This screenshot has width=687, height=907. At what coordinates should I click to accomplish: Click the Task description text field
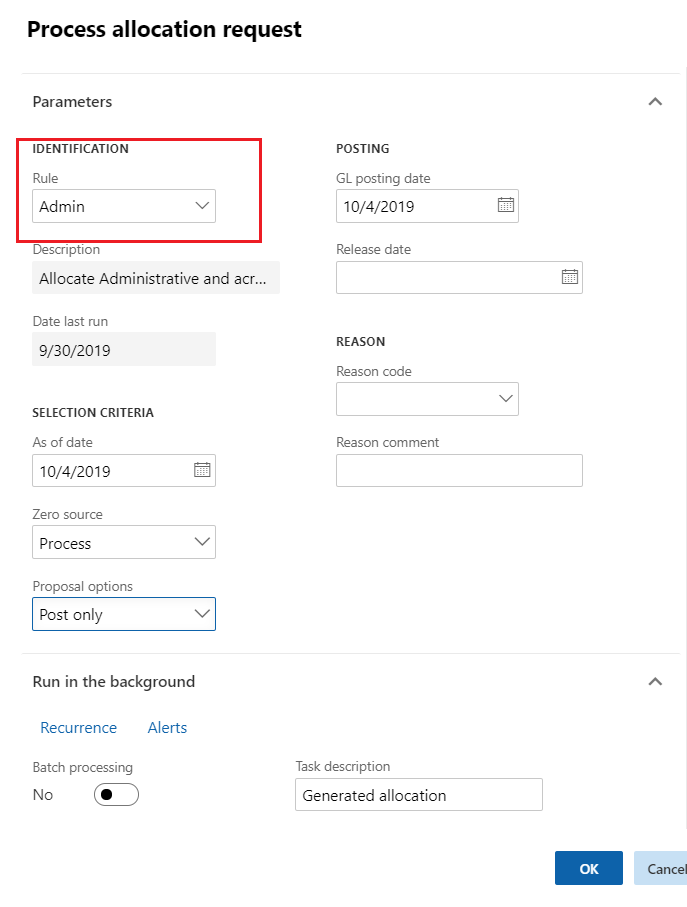[x=418, y=795]
